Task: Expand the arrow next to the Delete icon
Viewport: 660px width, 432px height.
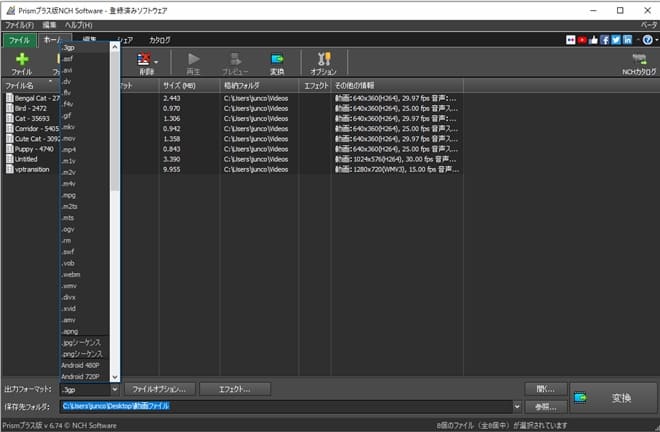Action: (156, 62)
